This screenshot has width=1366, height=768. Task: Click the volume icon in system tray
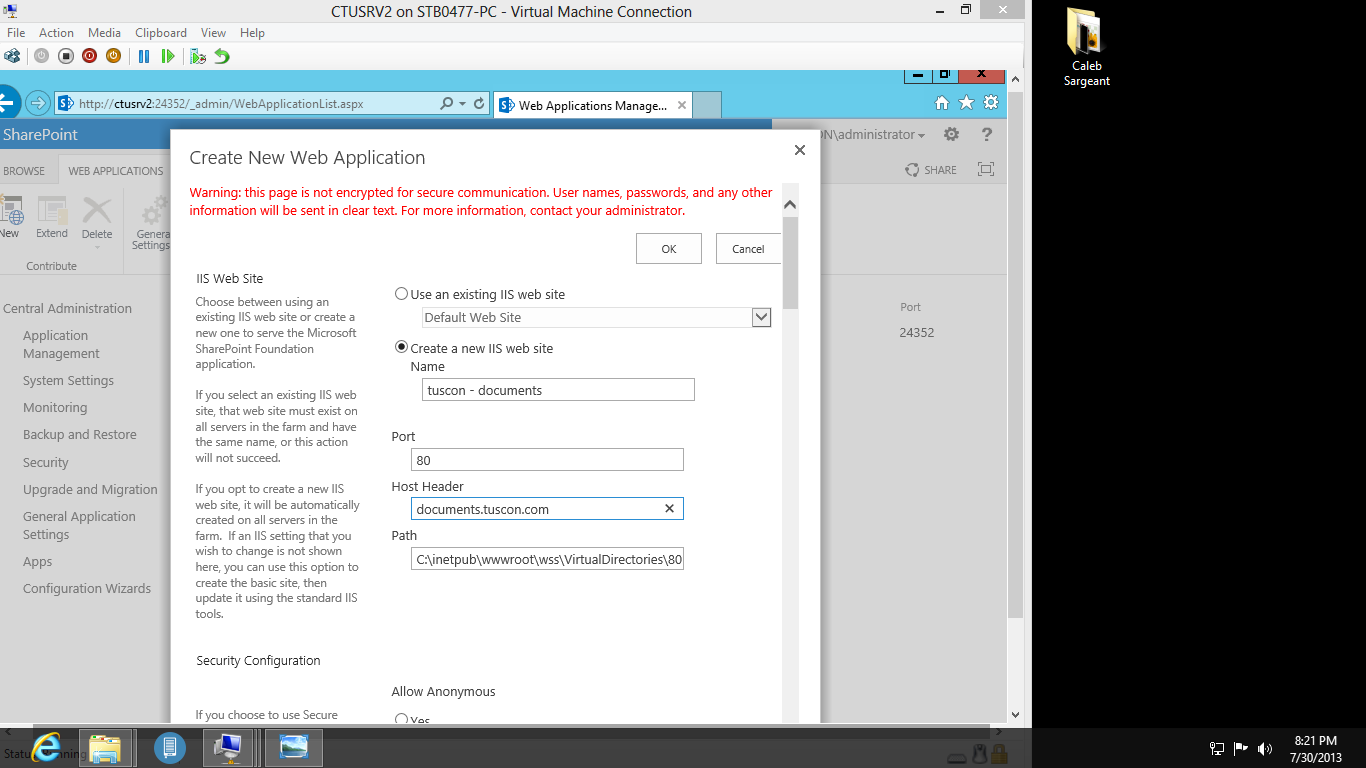coord(1265,748)
